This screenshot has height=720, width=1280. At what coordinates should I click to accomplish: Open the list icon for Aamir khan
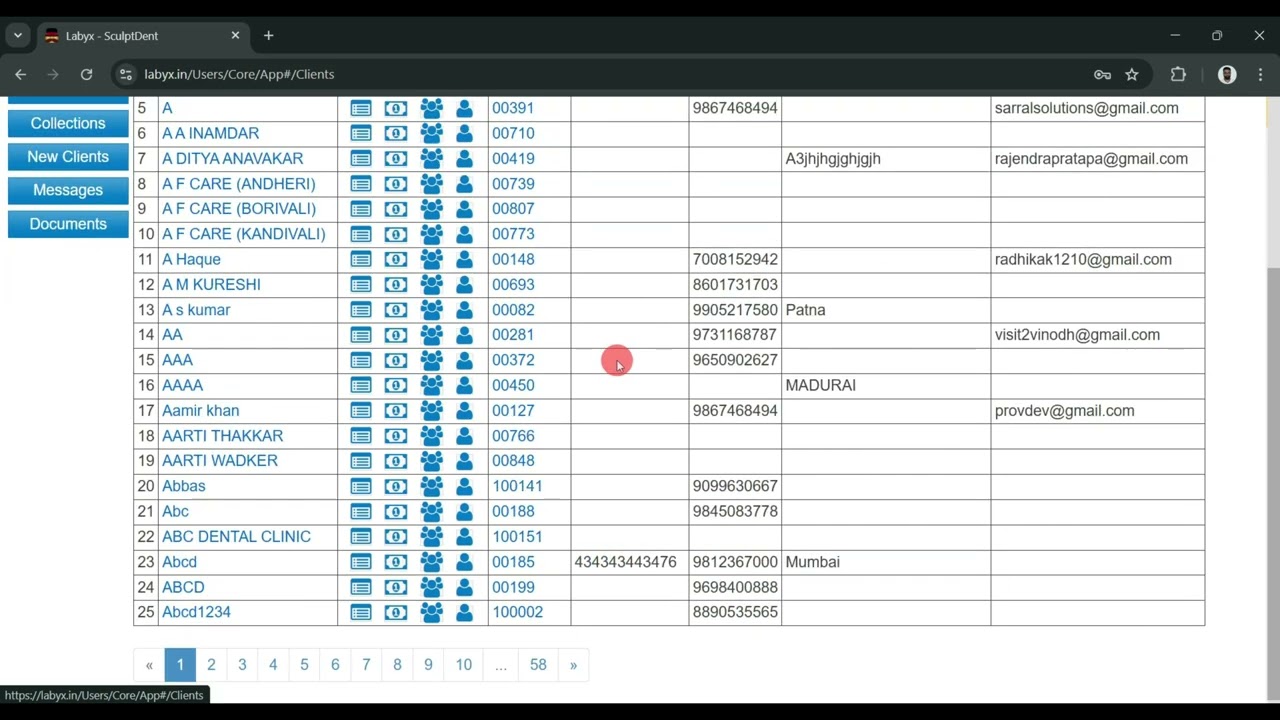pos(361,411)
